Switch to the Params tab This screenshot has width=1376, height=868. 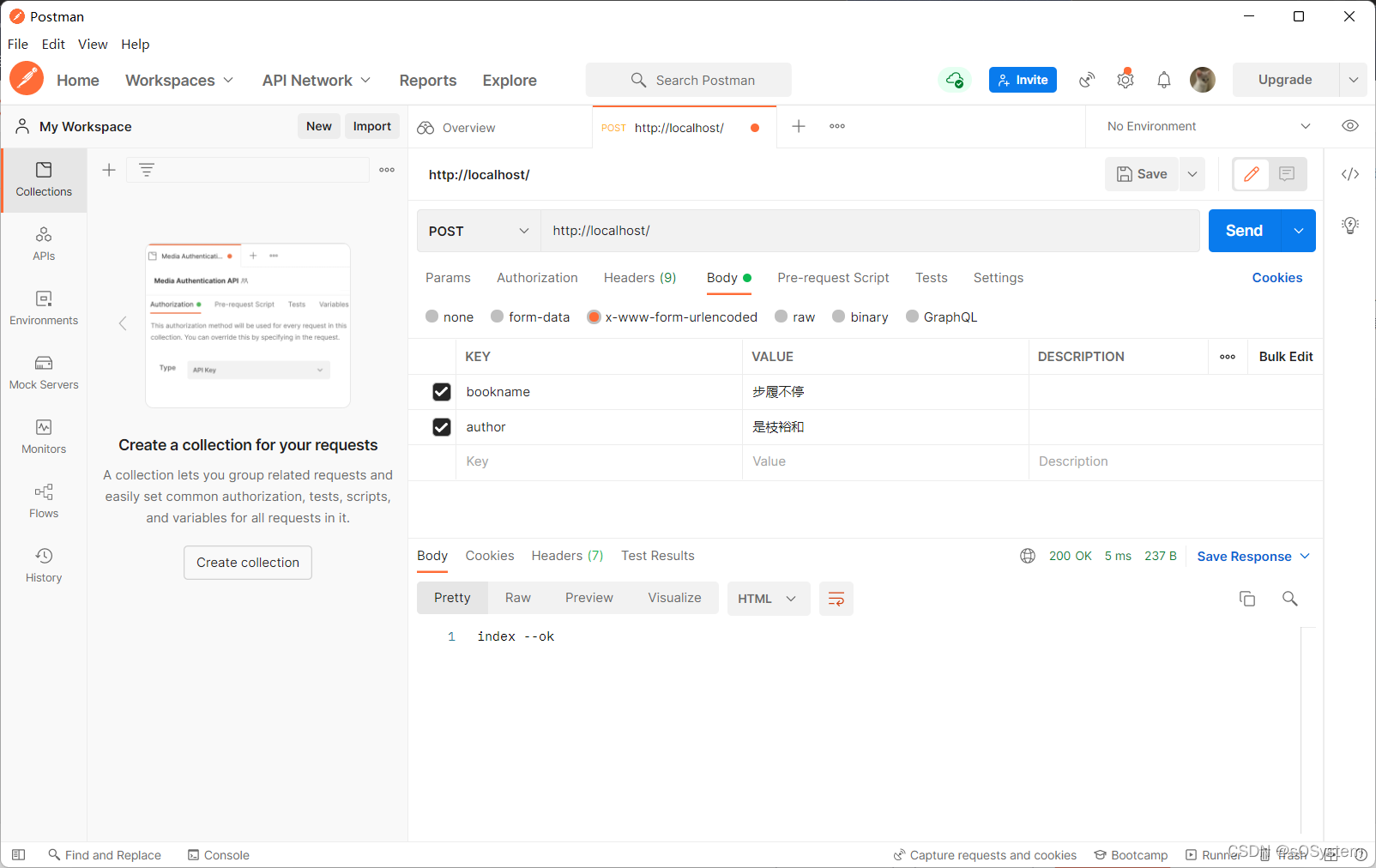(448, 278)
